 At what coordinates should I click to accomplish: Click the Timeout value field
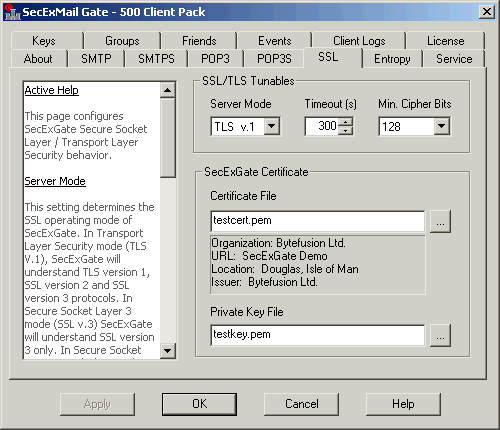(322, 126)
